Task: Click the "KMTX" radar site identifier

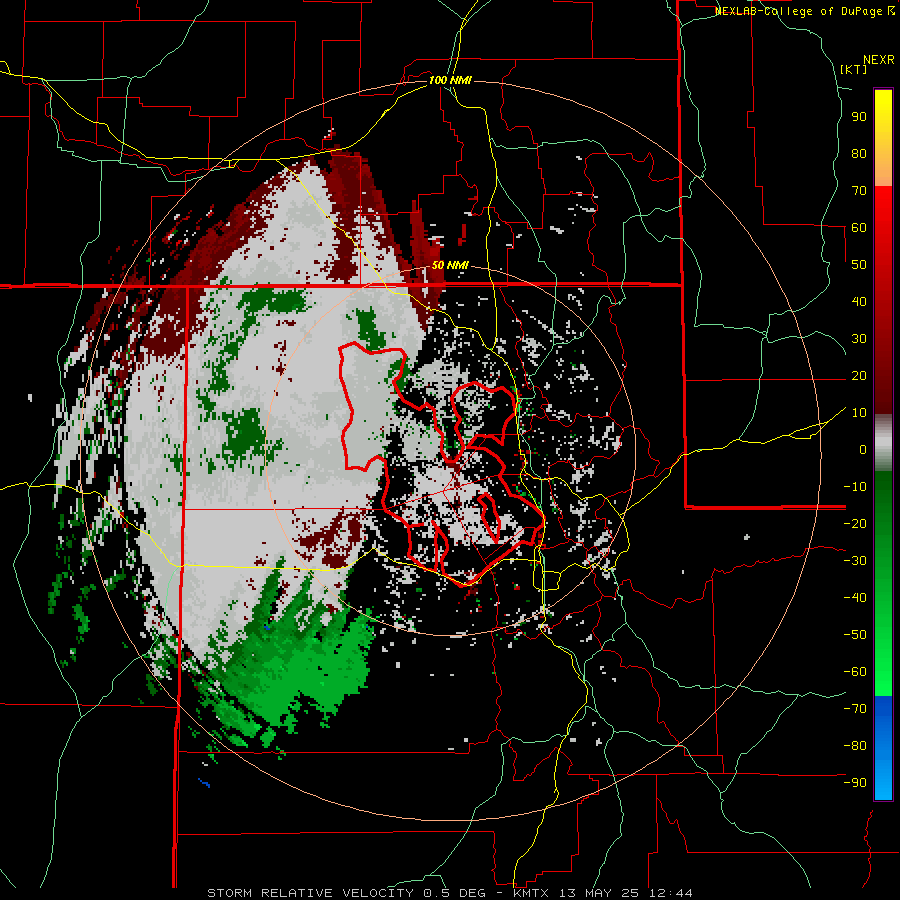Action: tap(531, 893)
